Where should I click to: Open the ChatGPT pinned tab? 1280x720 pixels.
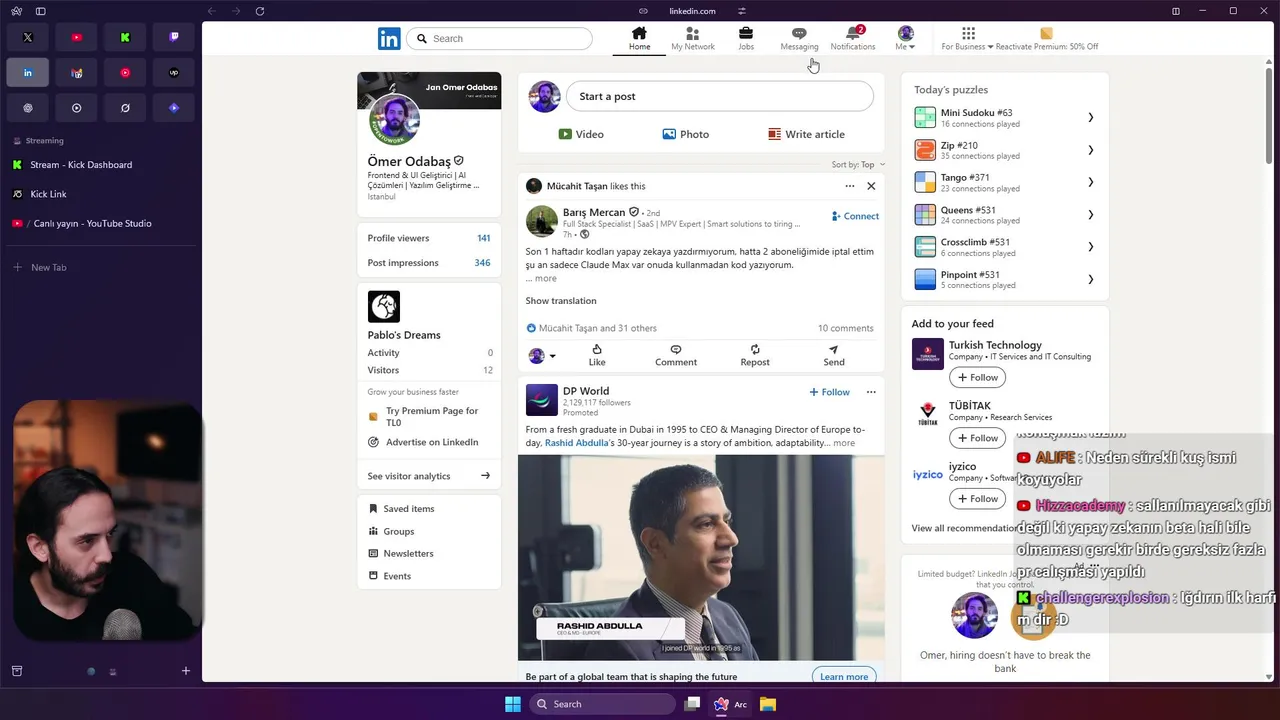tap(28, 108)
